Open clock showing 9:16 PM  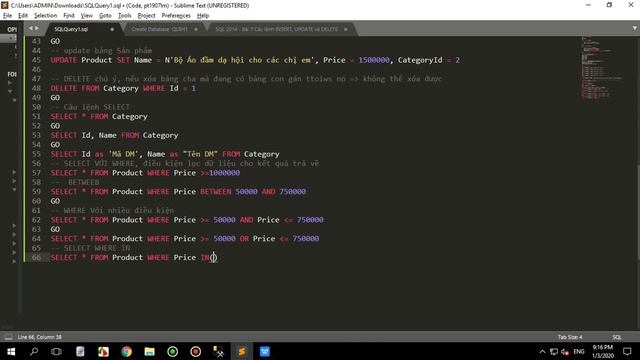coord(603,351)
